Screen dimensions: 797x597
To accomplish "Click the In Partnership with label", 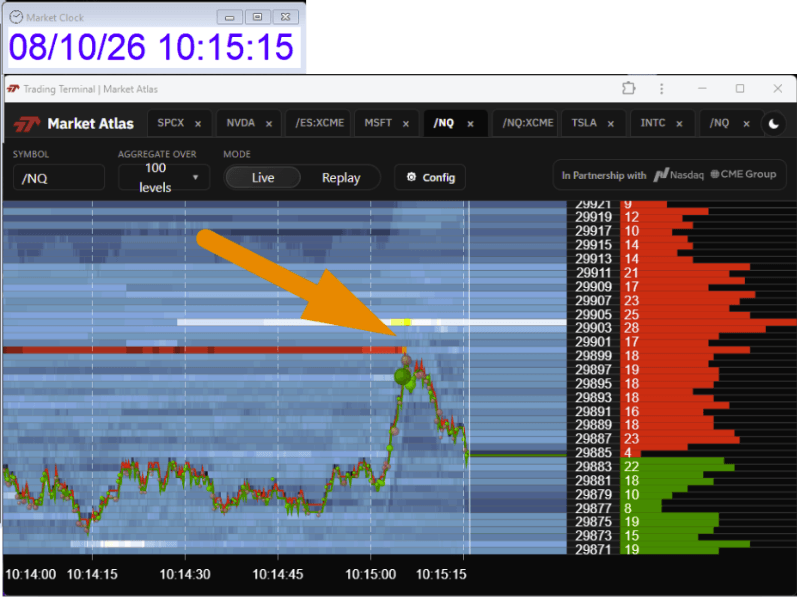I will 604,175.
